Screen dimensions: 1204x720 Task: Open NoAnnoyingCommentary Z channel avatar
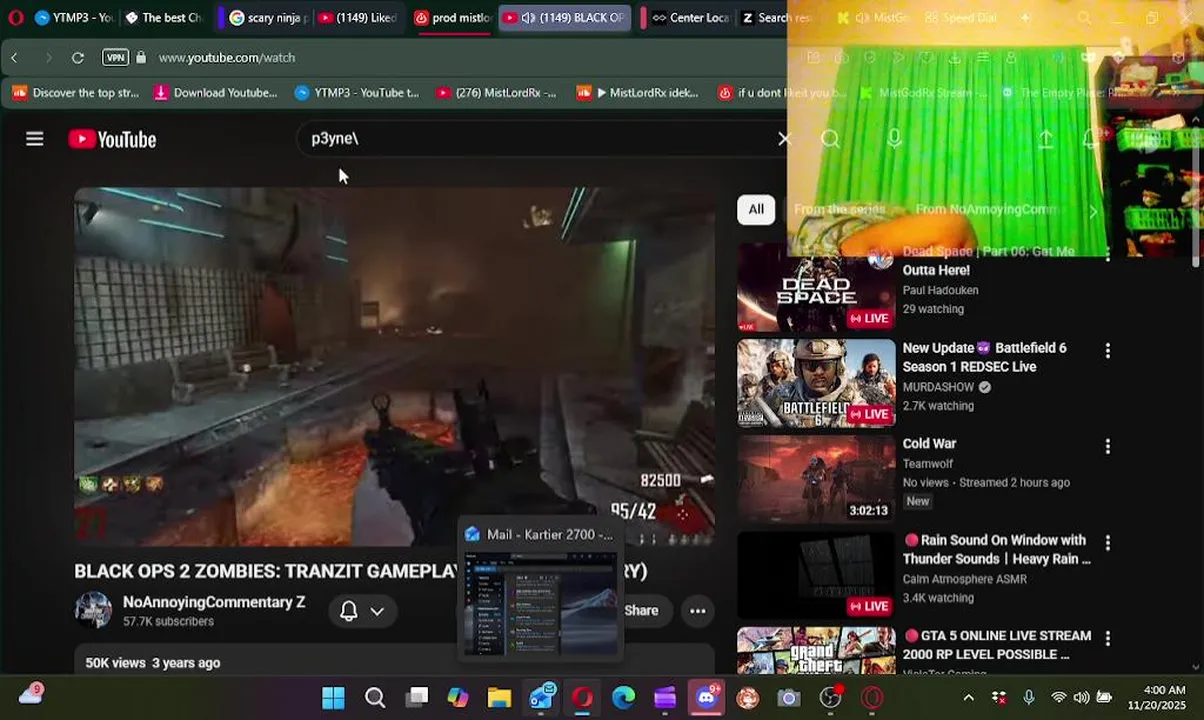tap(93, 610)
